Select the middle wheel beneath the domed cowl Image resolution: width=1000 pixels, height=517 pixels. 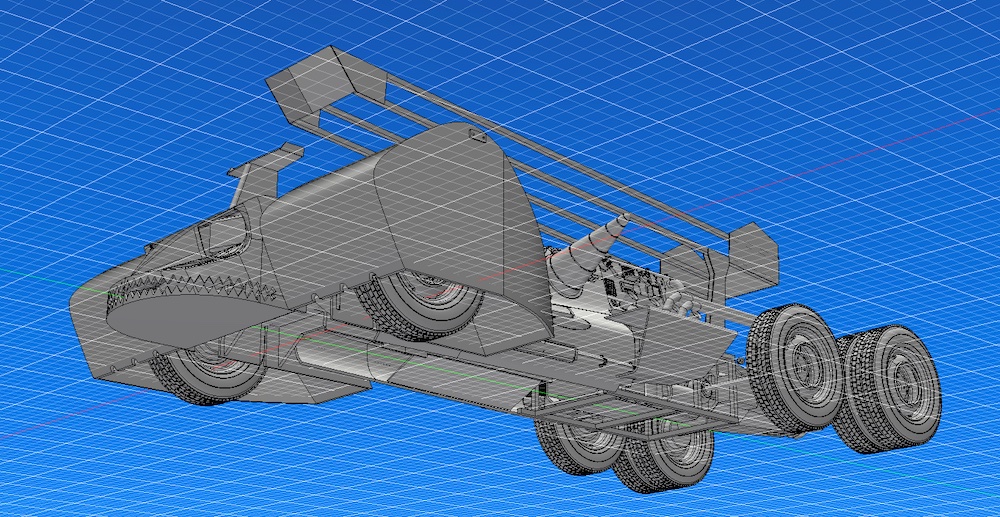[x=418, y=303]
